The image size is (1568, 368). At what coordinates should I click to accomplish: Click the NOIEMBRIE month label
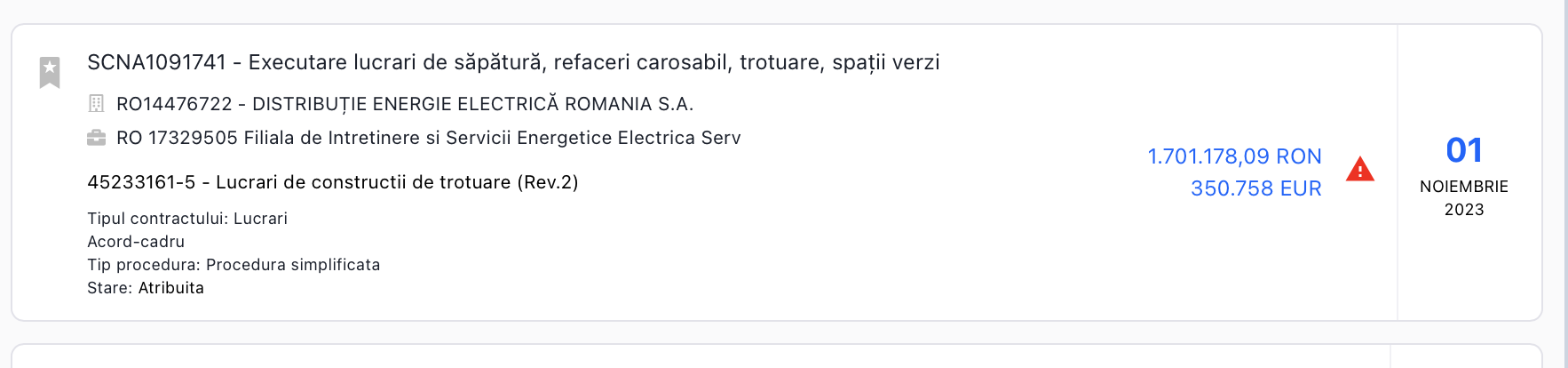(x=1464, y=187)
